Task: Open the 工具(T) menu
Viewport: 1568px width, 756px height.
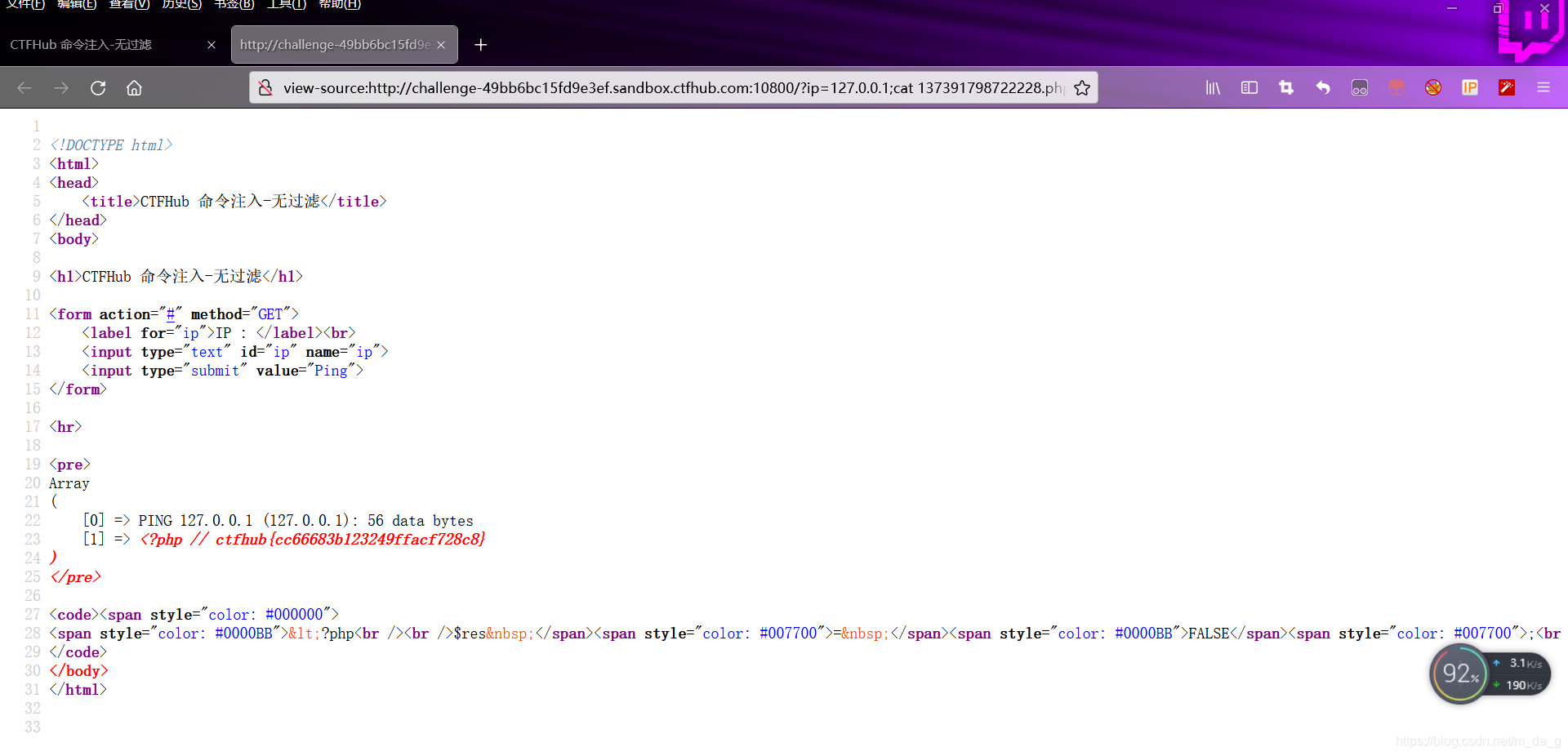Action: click(286, 4)
